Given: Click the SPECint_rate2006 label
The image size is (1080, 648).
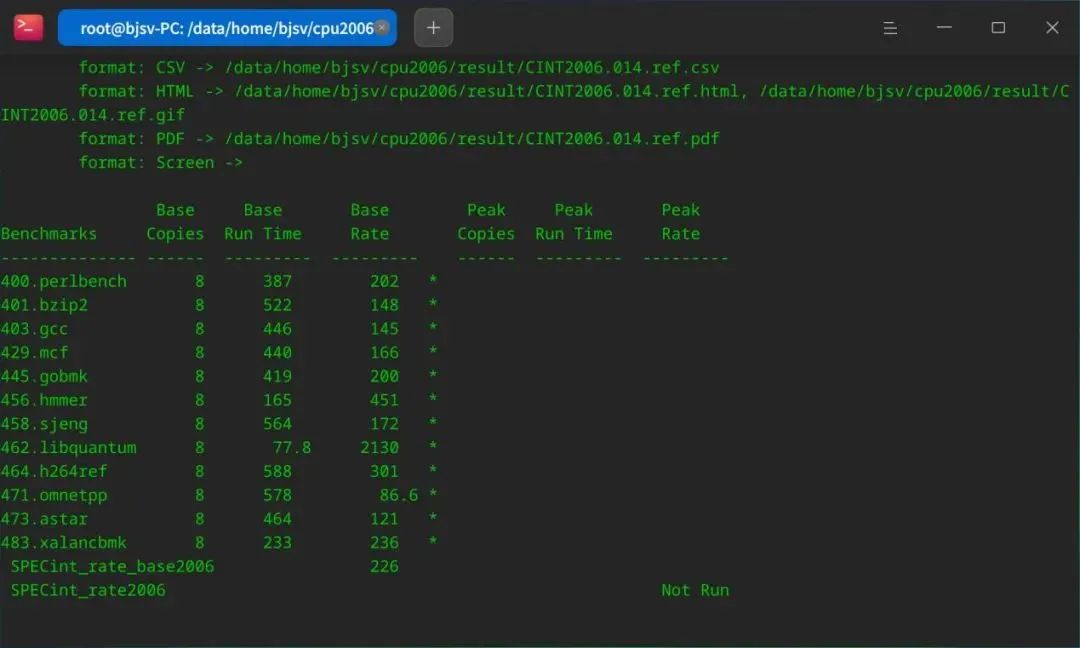Looking at the screenshot, I should [x=88, y=590].
